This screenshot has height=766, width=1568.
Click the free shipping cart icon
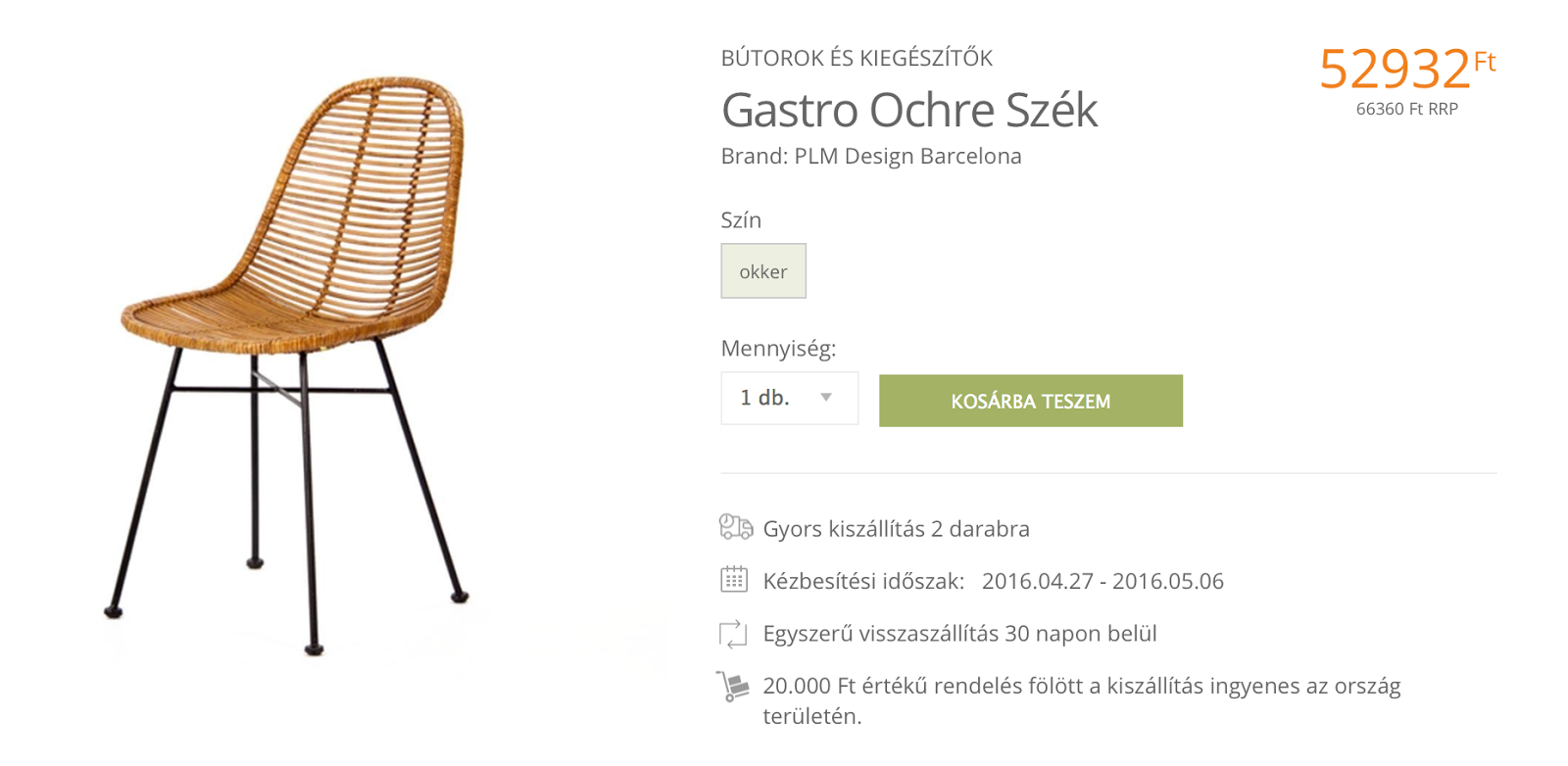[x=733, y=686]
